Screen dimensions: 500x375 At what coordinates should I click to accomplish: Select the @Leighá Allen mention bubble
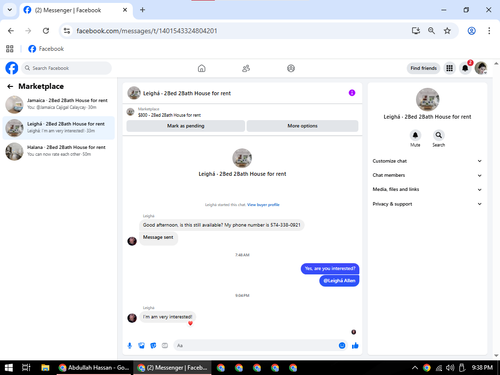point(339,281)
